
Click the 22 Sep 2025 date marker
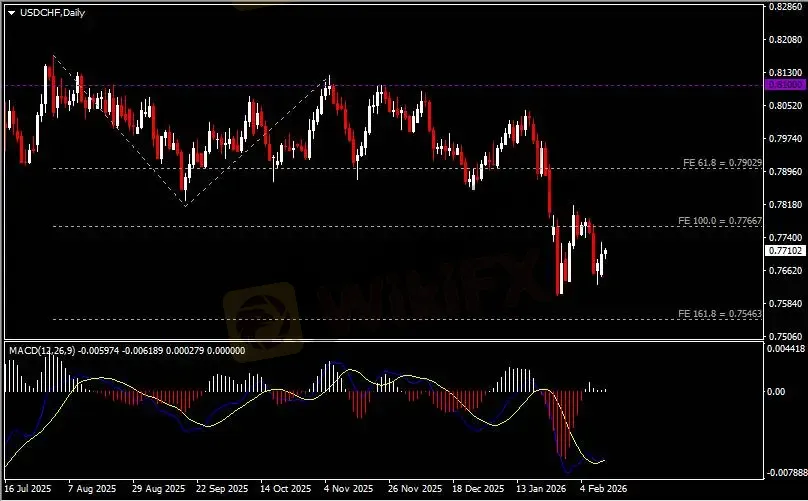(x=223, y=490)
